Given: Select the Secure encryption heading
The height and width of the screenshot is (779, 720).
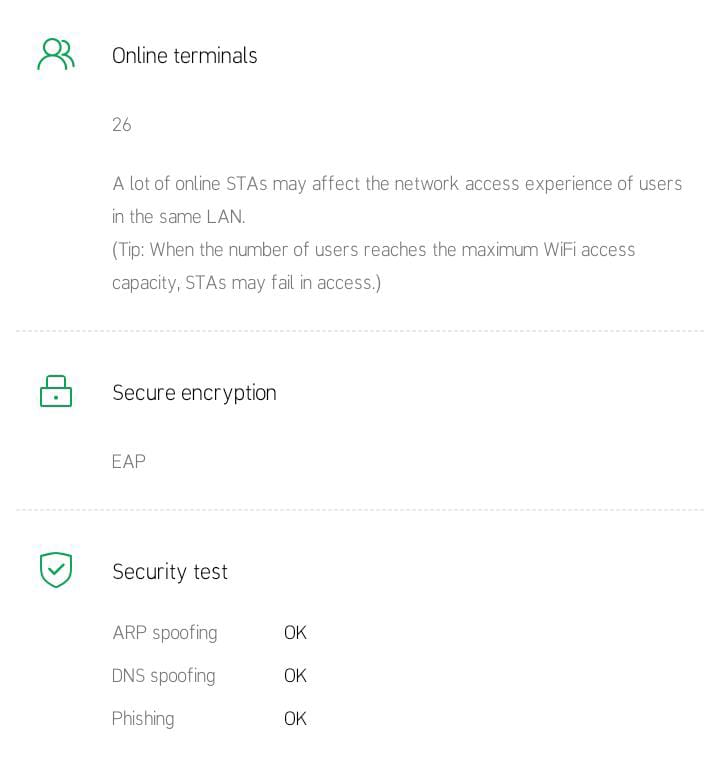Looking at the screenshot, I should 194,393.
